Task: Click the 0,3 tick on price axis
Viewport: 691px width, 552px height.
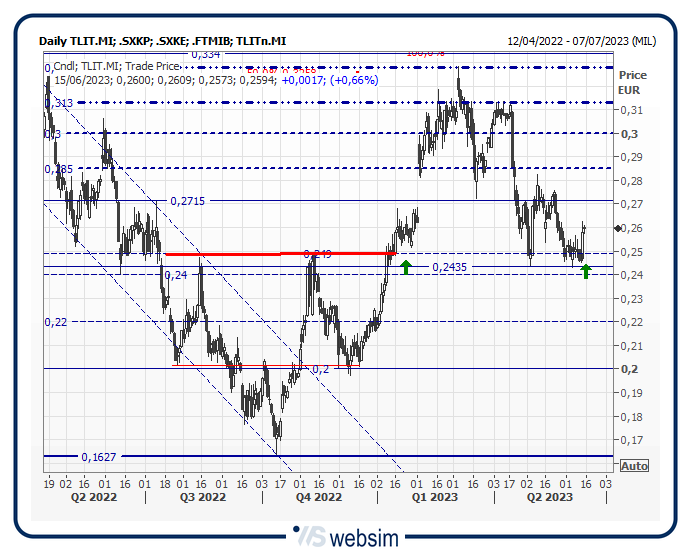Action: pyautogui.click(x=629, y=134)
